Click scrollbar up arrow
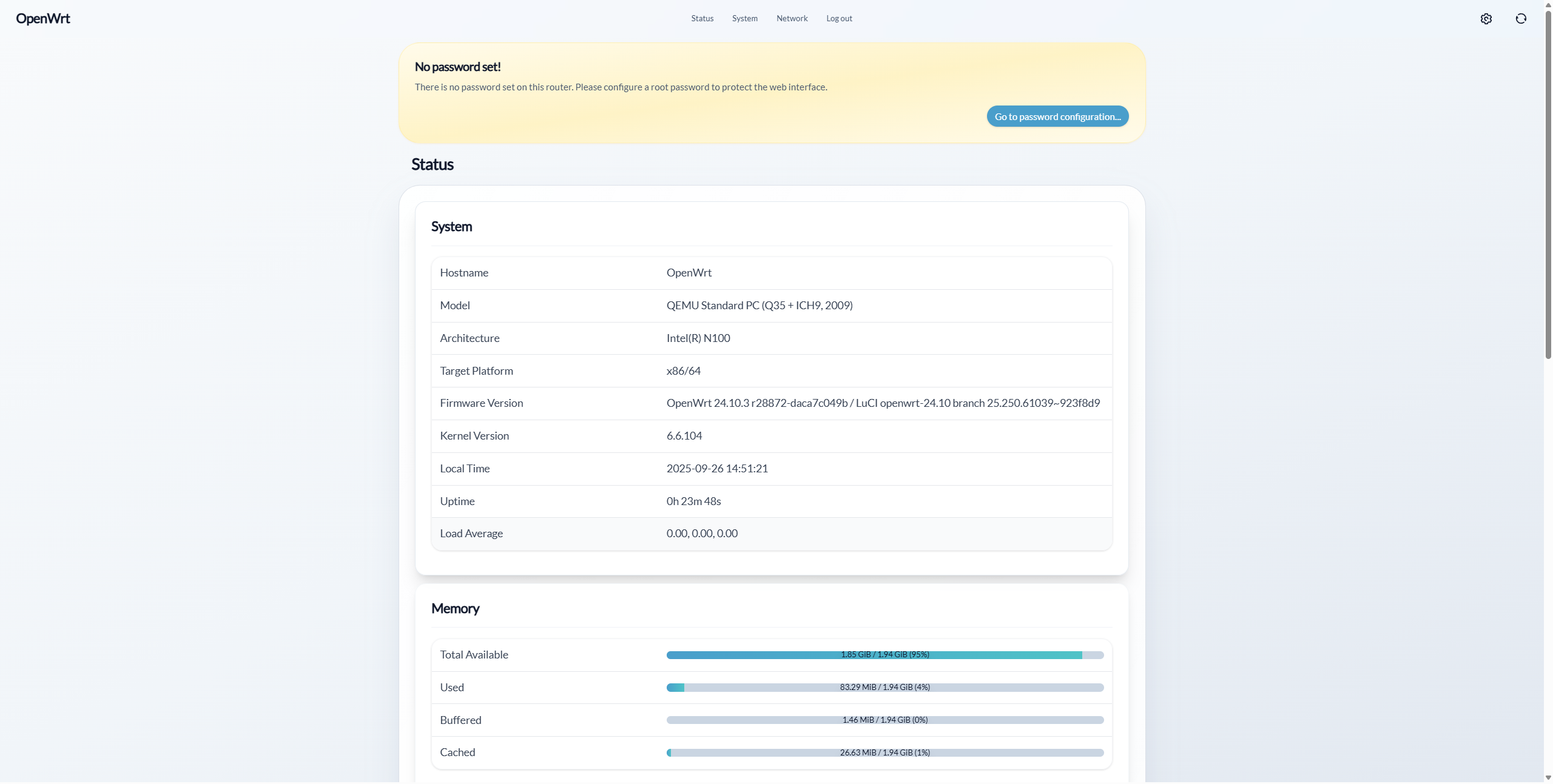The image size is (1553, 784). (x=1548, y=5)
